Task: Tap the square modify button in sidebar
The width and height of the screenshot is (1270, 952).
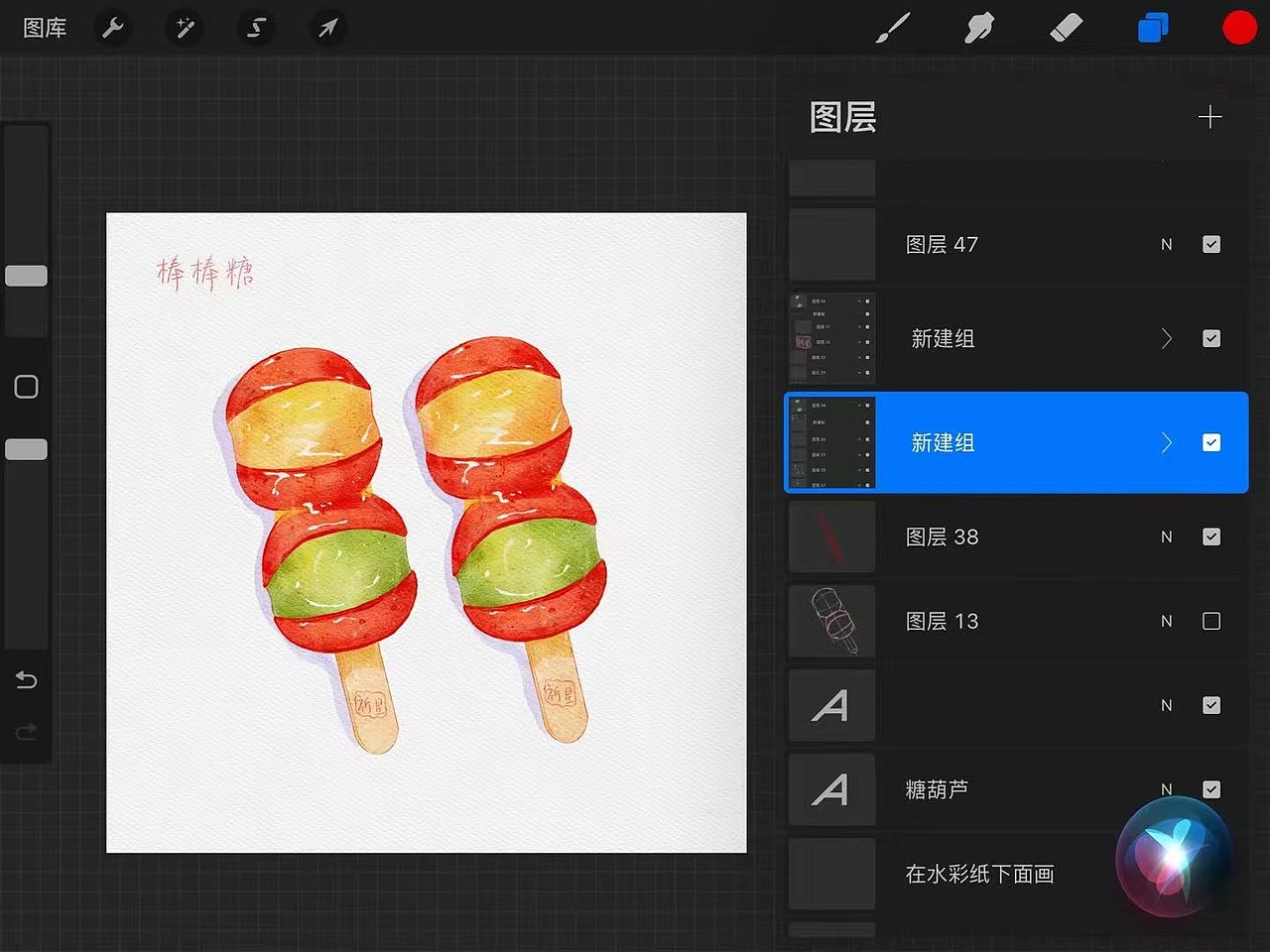Action: pos(27,387)
